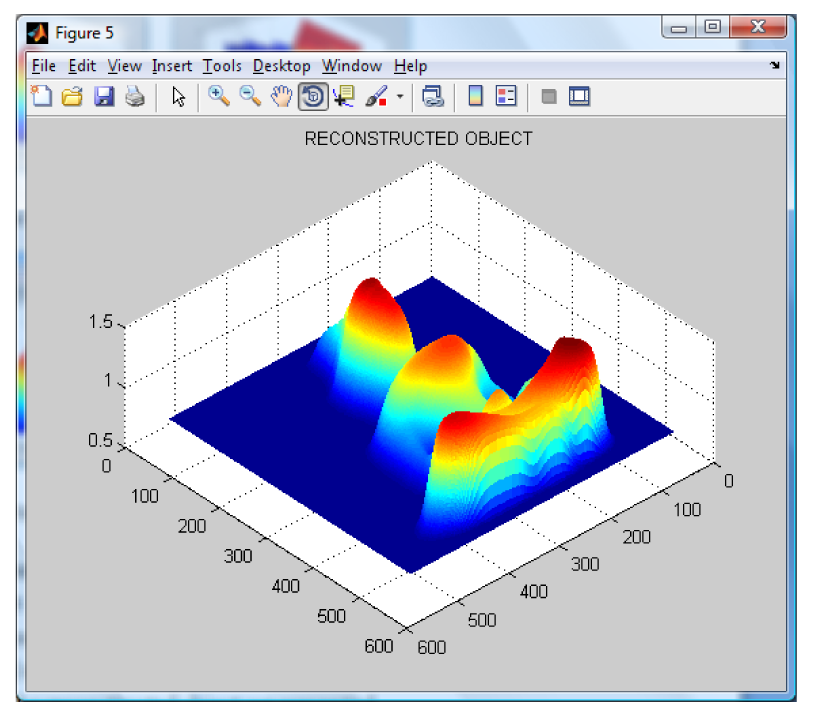Select the Zoom In magnifier tool
This screenshot has width=813, height=714.
[x=218, y=97]
